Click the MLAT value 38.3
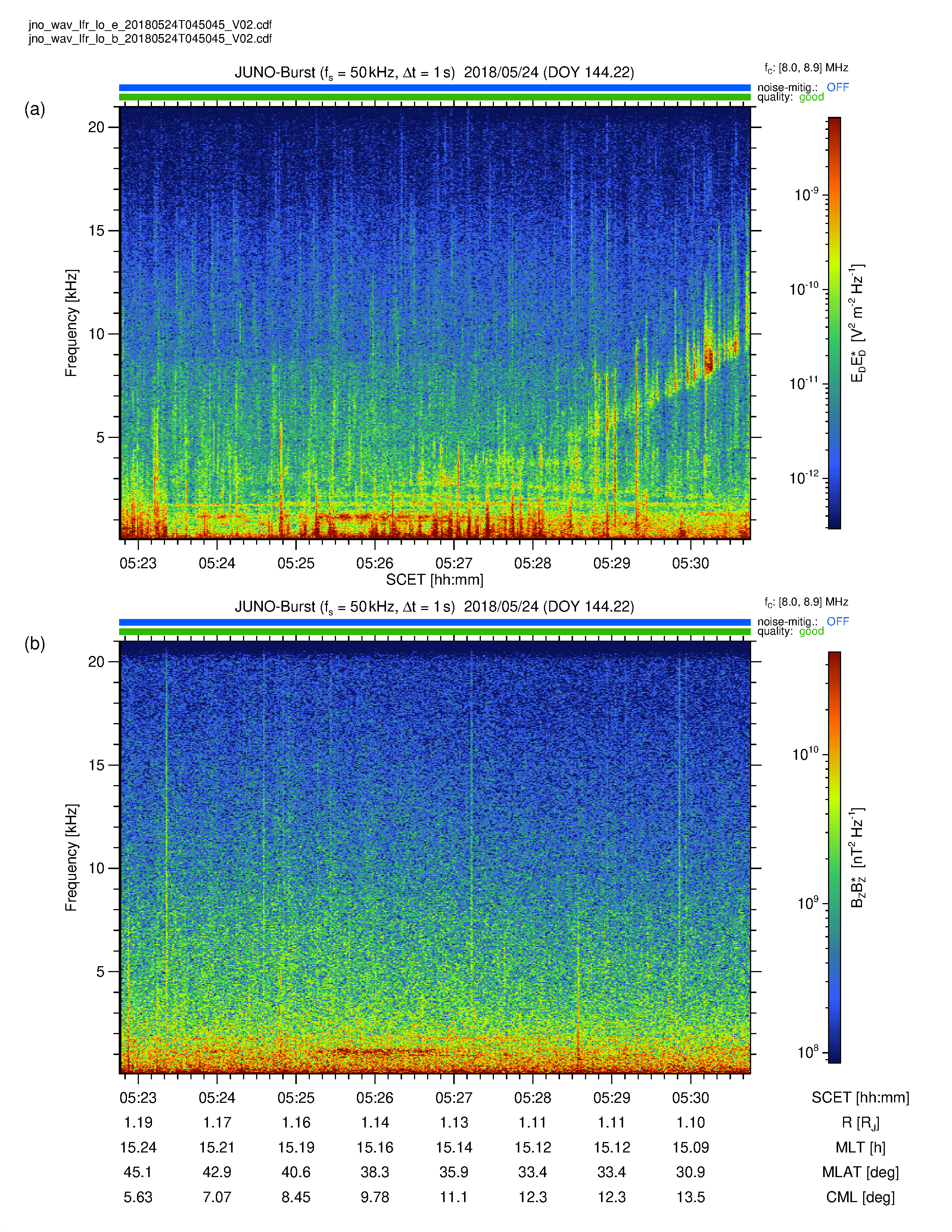 coord(374,1172)
